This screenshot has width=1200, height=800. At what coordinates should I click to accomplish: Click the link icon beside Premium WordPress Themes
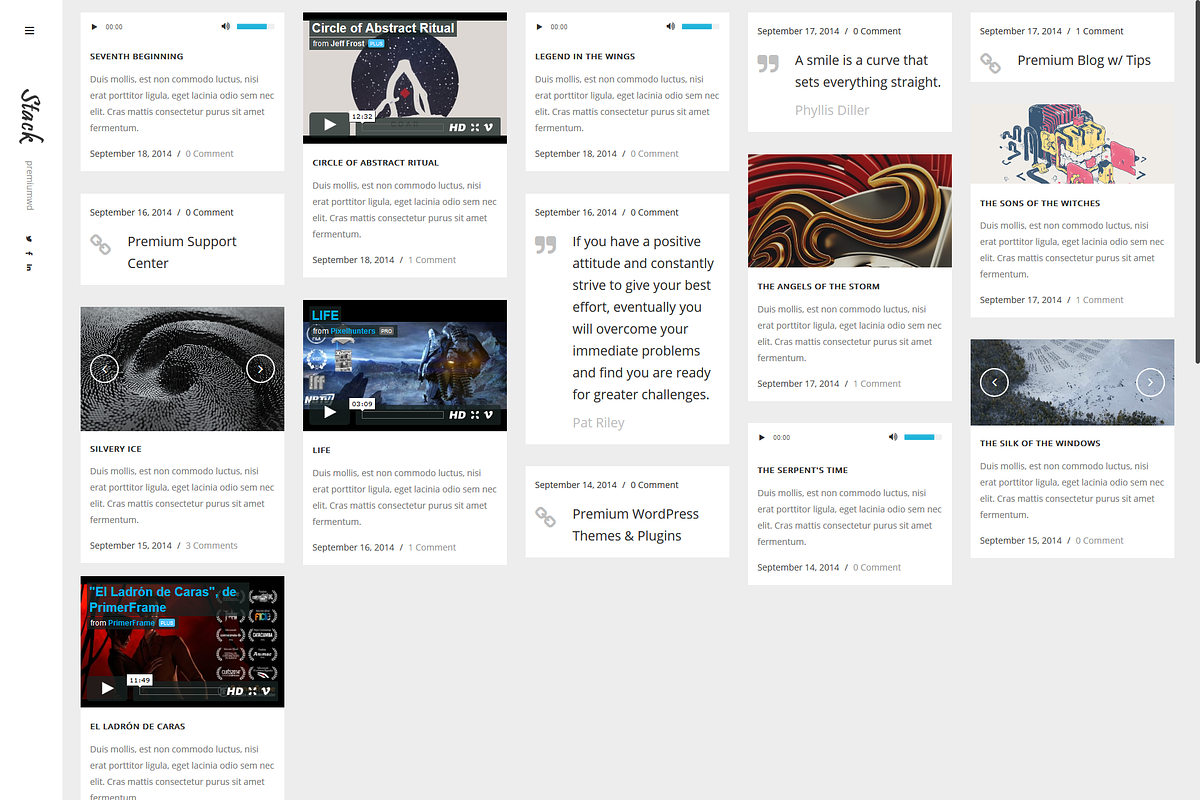click(x=545, y=517)
